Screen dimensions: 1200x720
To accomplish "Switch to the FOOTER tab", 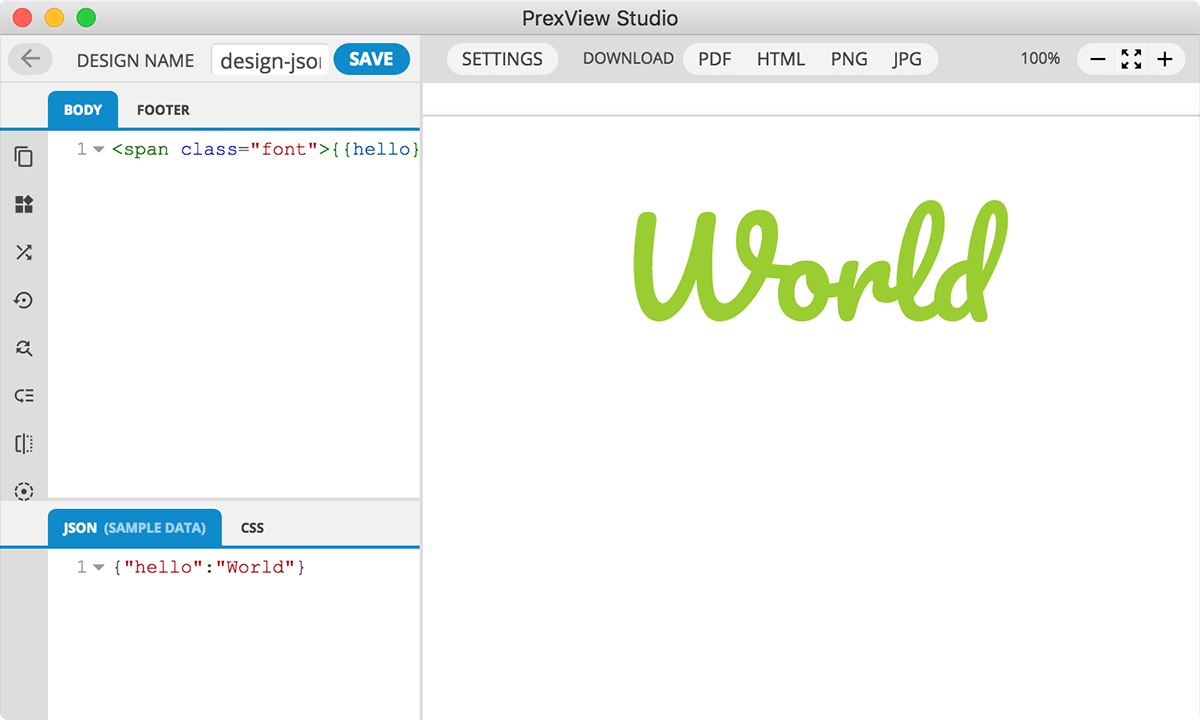I will click(x=163, y=109).
